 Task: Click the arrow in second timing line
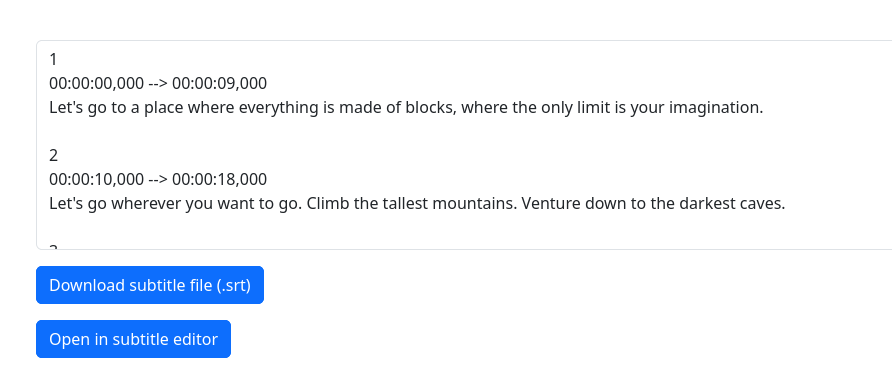pyautogui.click(x=158, y=180)
